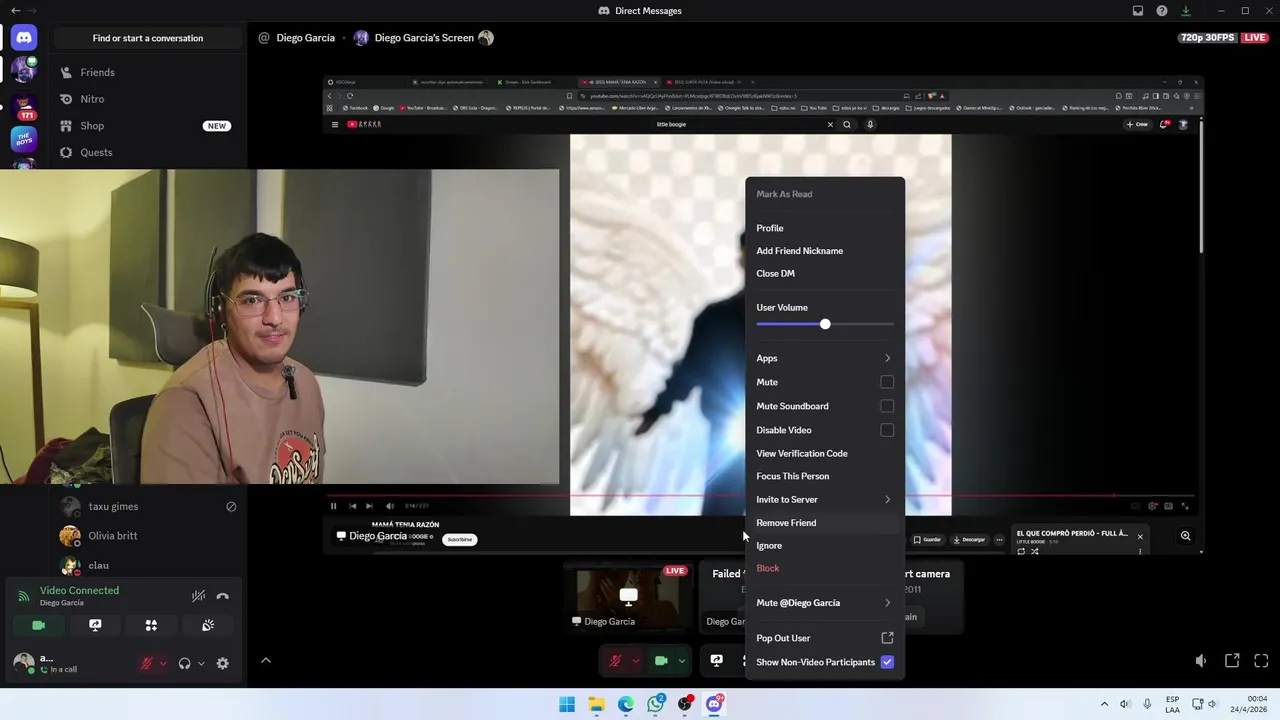
Task: Toggle noise suppression in Video Connected panel
Action: coord(199,596)
